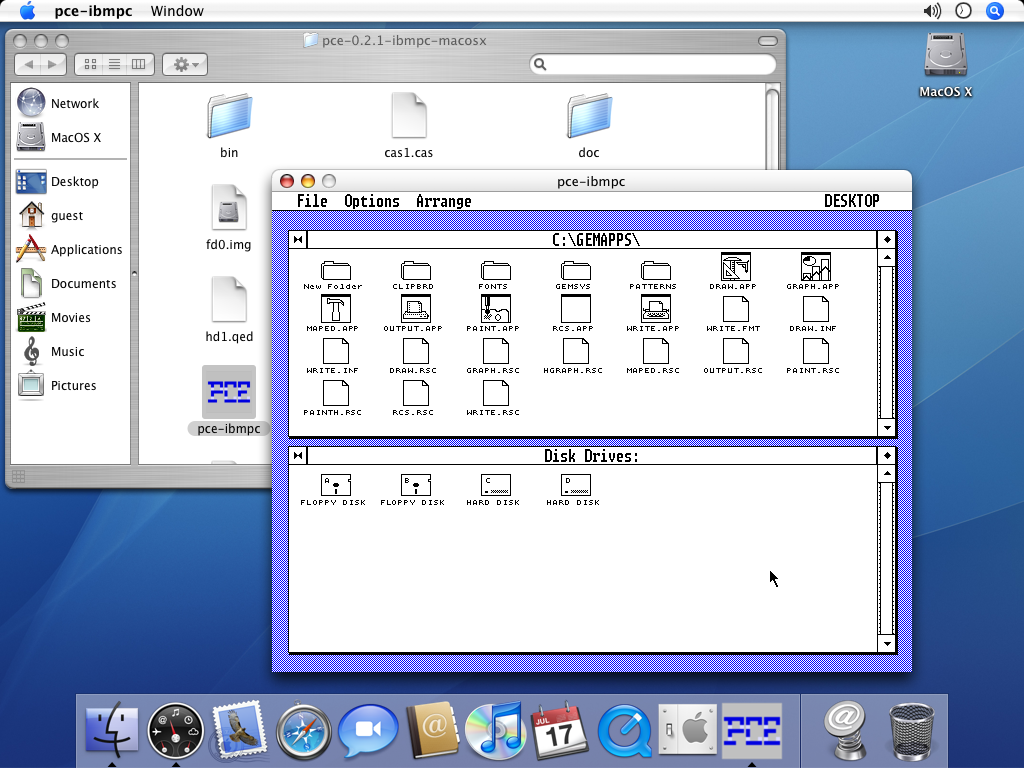
Task: Select the CLIPBRD folder in GEMAPPS
Action: click(x=415, y=270)
